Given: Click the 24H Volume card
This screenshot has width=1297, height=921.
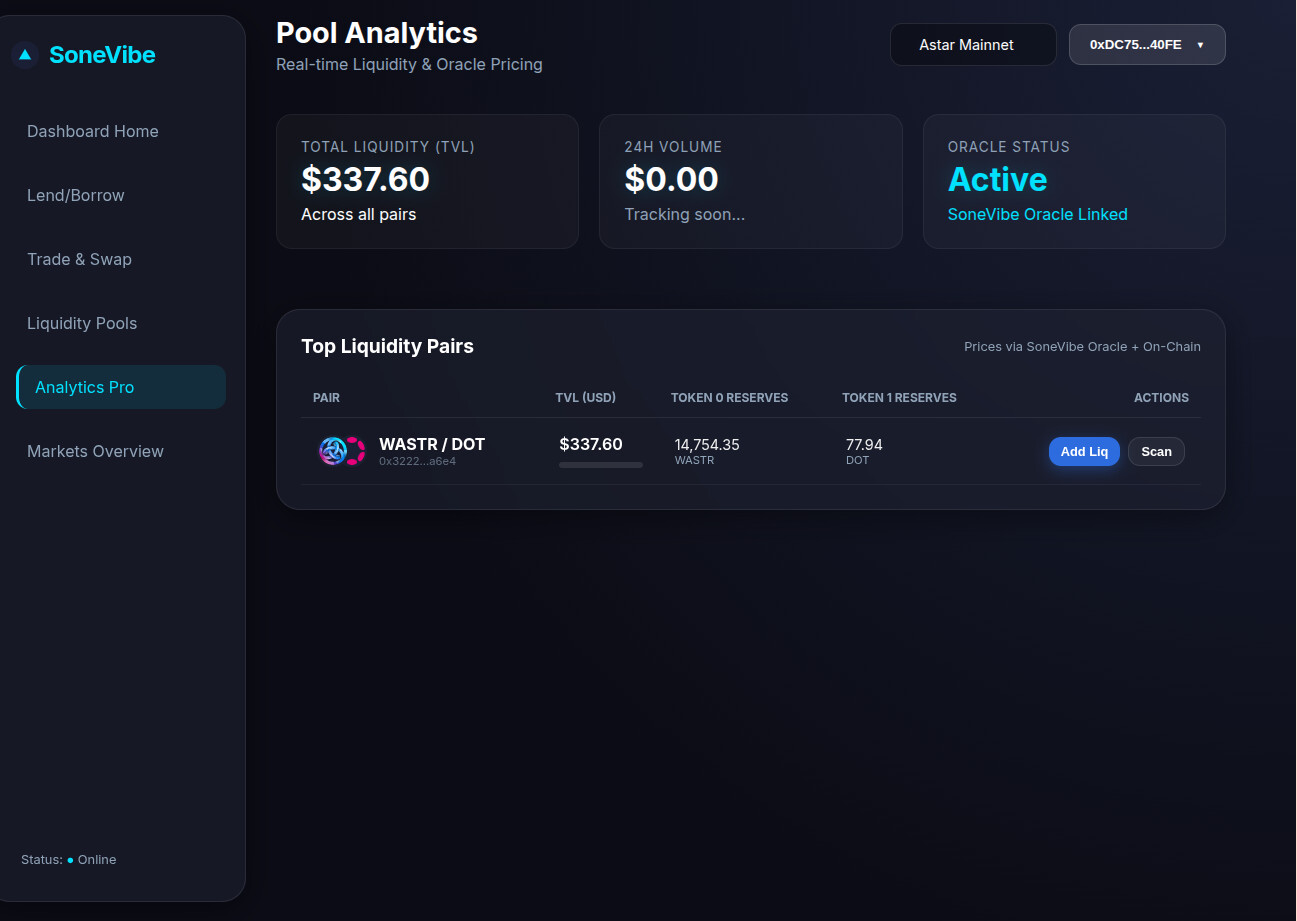Looking at the screenshot, I should pos(751,181).
